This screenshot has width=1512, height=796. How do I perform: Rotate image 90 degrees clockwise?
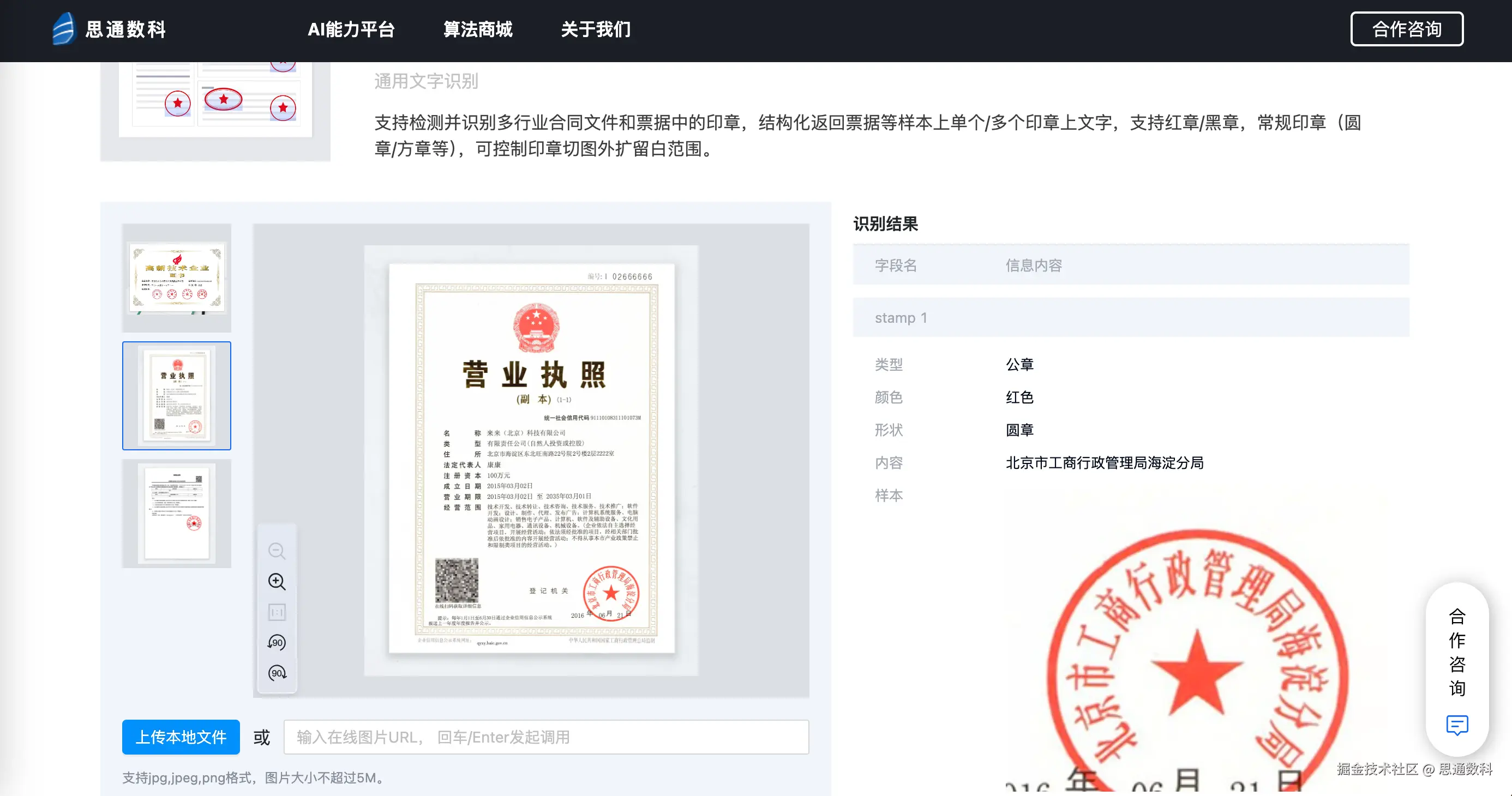pos(277,673)
